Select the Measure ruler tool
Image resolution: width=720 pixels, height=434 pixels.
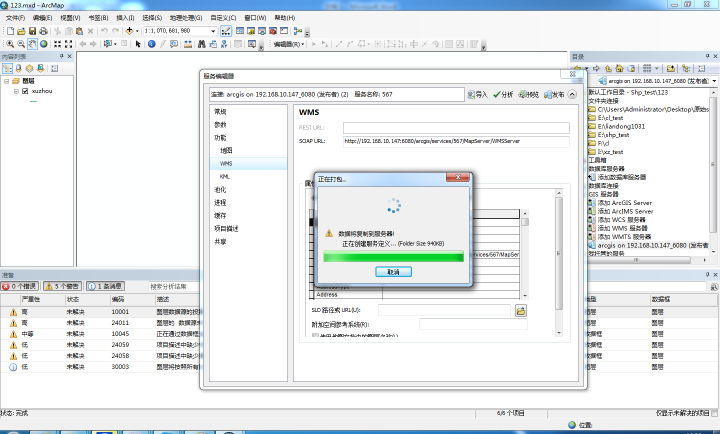(x=188, y=44)
